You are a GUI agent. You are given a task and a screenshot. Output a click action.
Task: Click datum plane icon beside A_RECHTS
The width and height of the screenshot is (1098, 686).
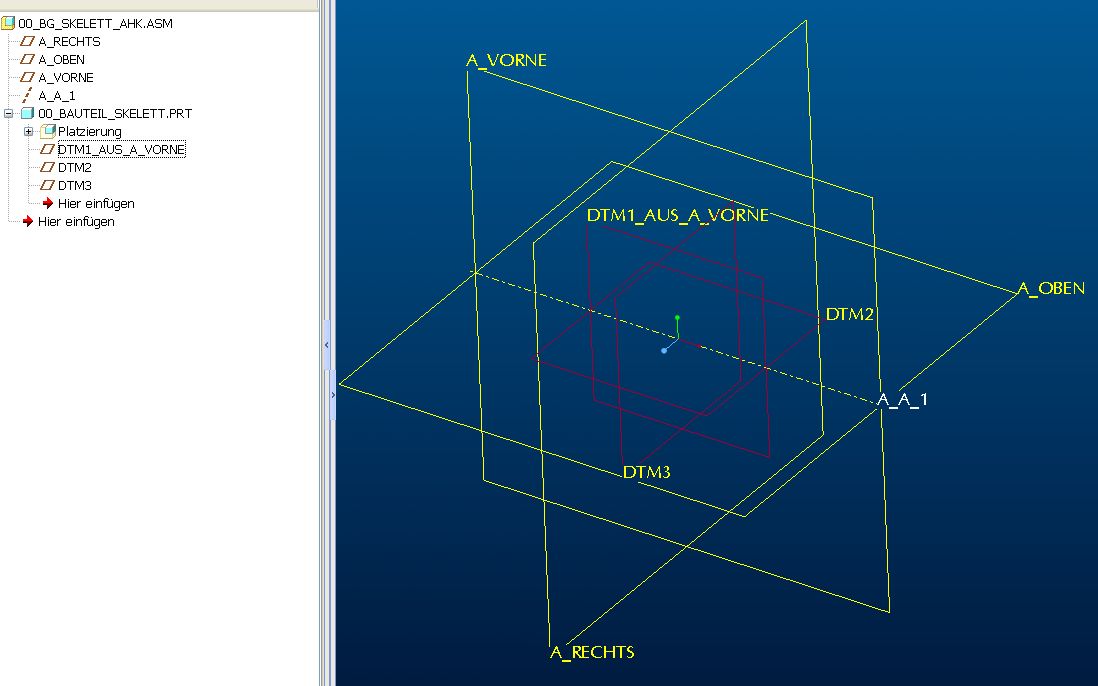coord(27,41)
